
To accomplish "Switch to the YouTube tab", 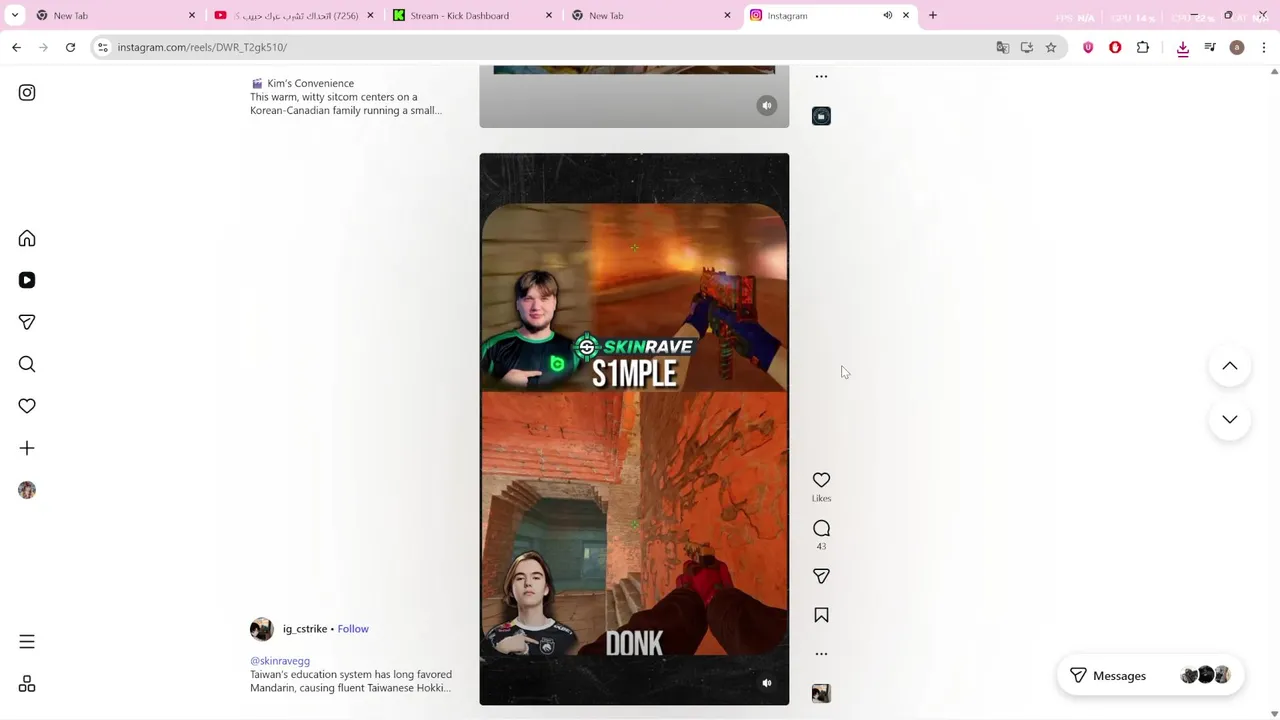I will [x=295, y=16].
